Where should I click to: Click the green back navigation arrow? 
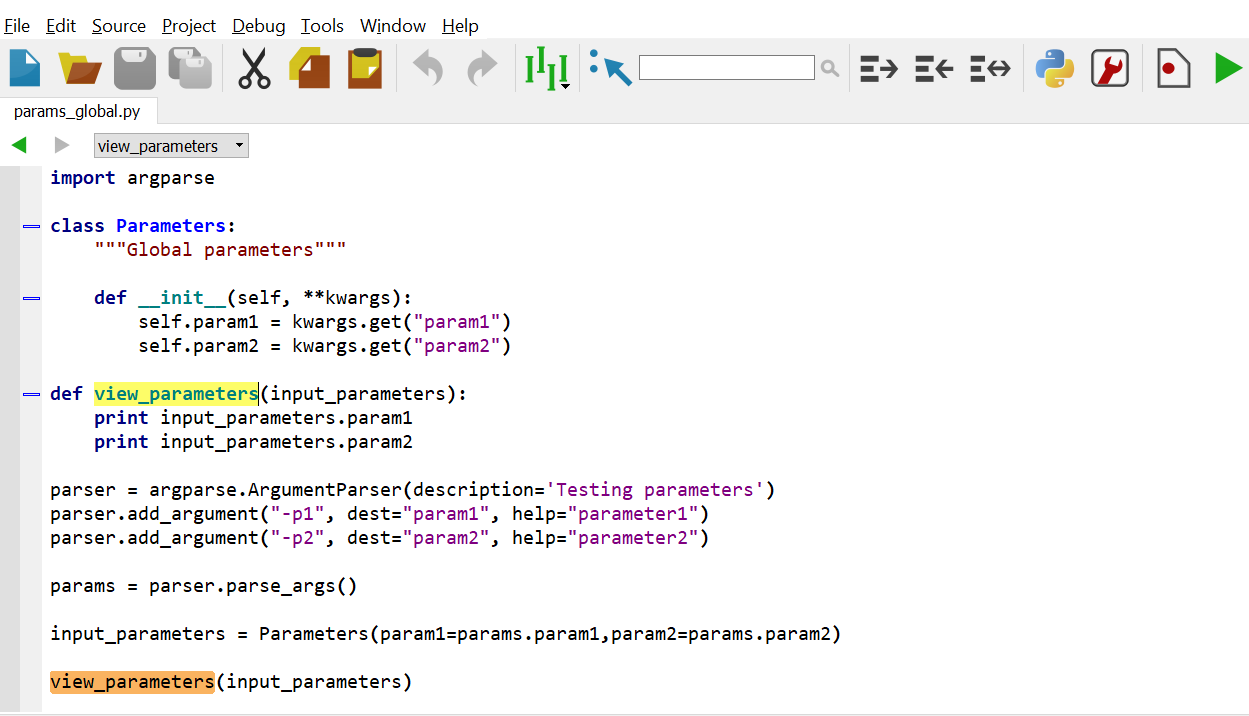tap(19, 146)
